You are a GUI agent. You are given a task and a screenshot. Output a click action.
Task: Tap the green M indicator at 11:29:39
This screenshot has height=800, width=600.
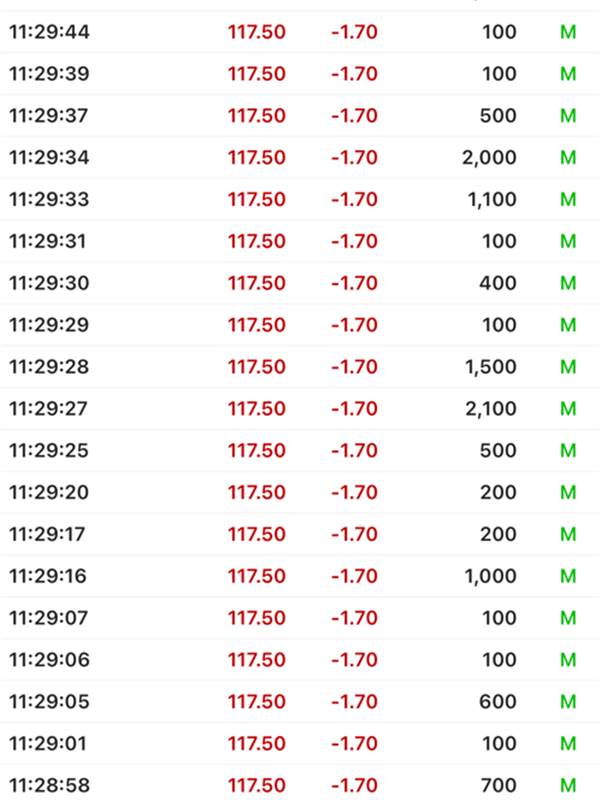pos(568,74)
